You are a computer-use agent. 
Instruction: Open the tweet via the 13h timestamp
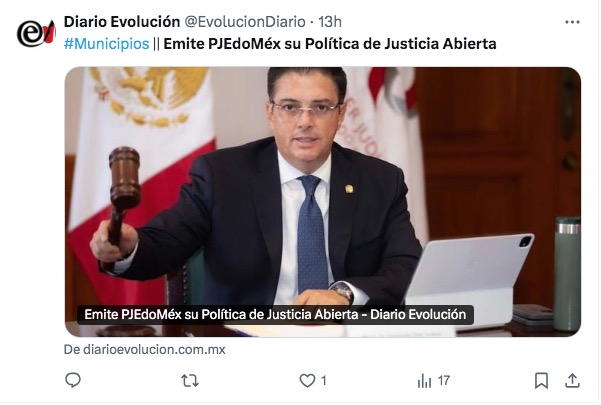click(x=330, y=22)
